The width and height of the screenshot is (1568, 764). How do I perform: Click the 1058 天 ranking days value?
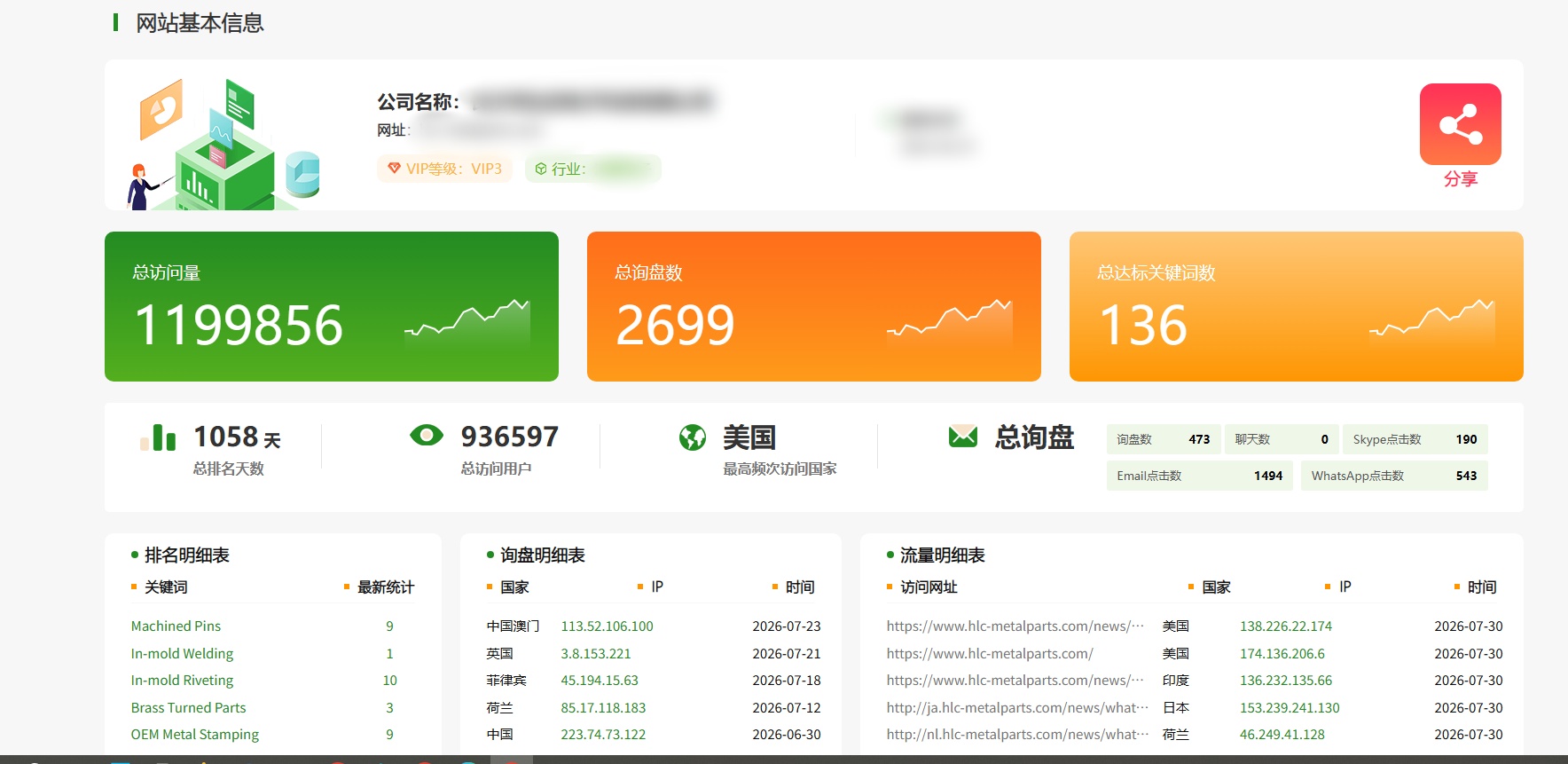(x=237, y=437)
